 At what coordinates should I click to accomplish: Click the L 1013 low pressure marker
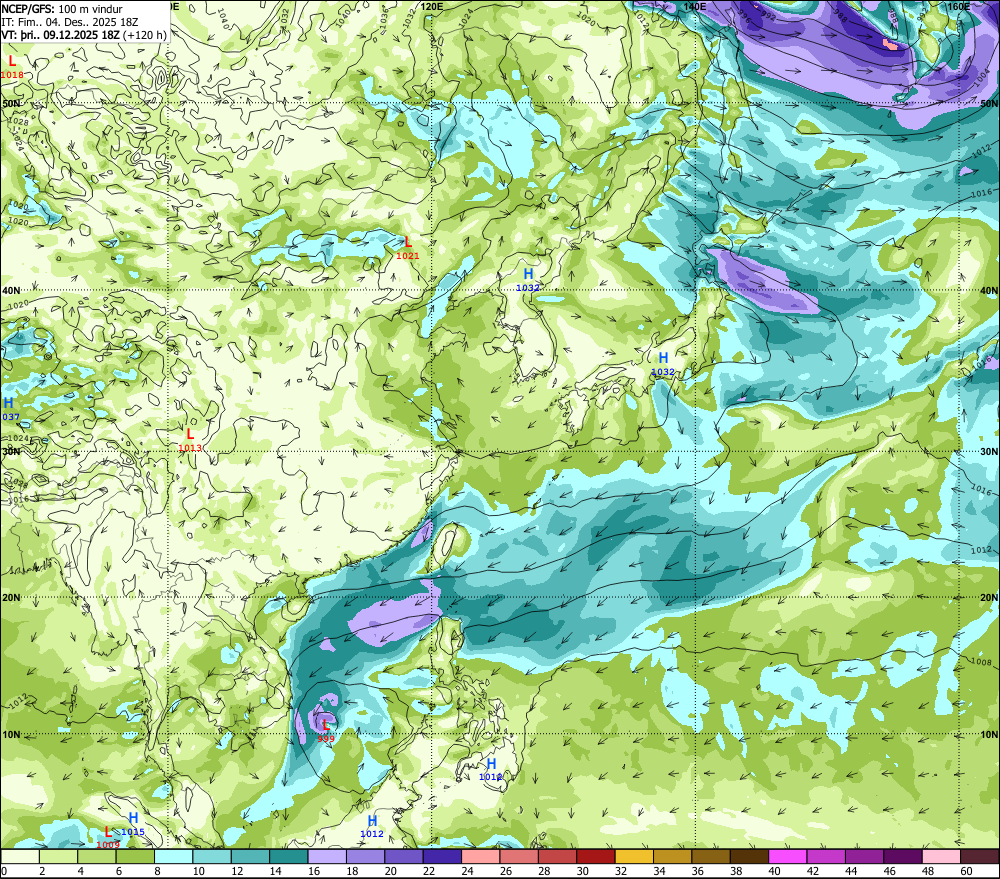pyautogui.click(x=190, y=440)
